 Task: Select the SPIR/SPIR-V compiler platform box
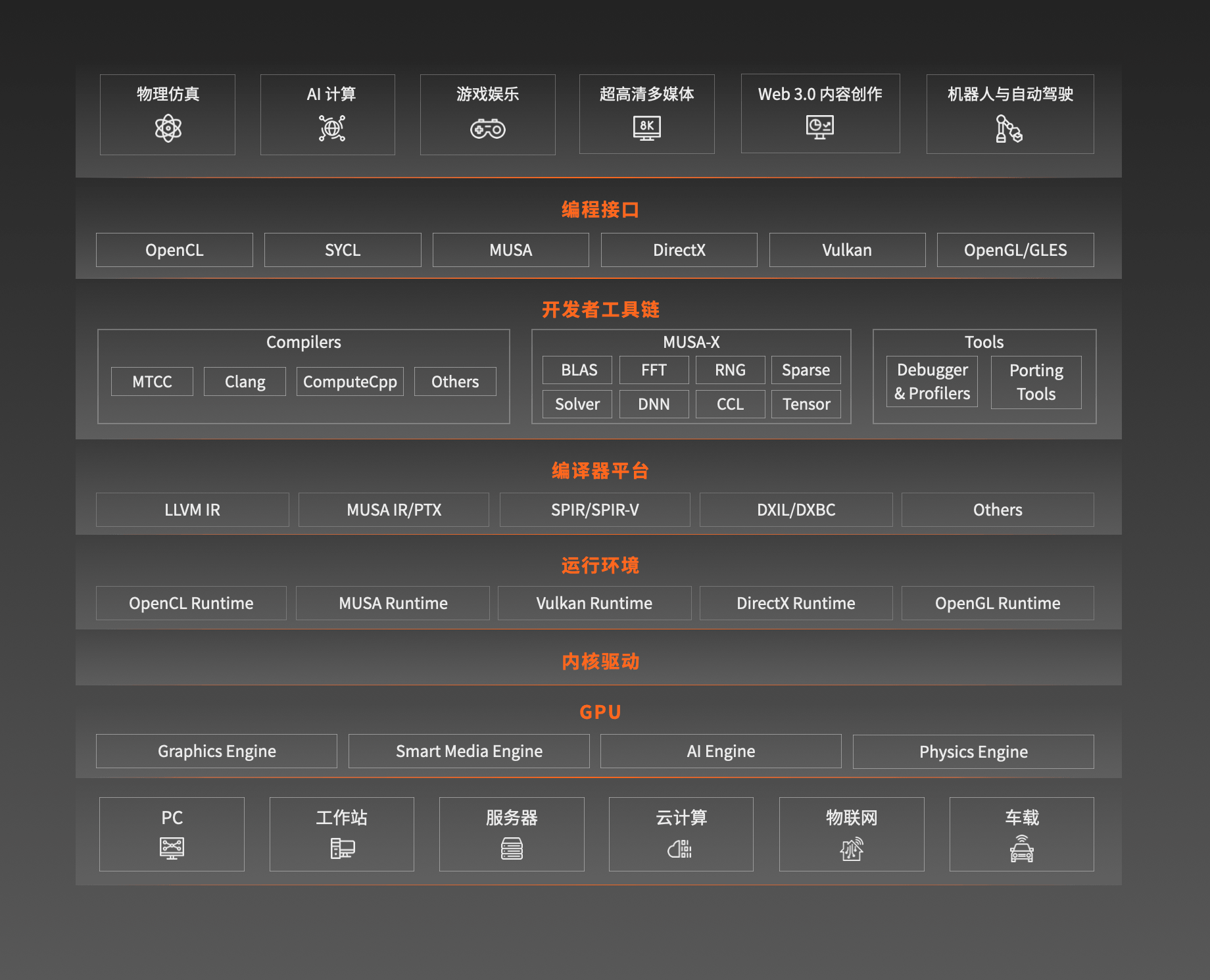(594, 510)
